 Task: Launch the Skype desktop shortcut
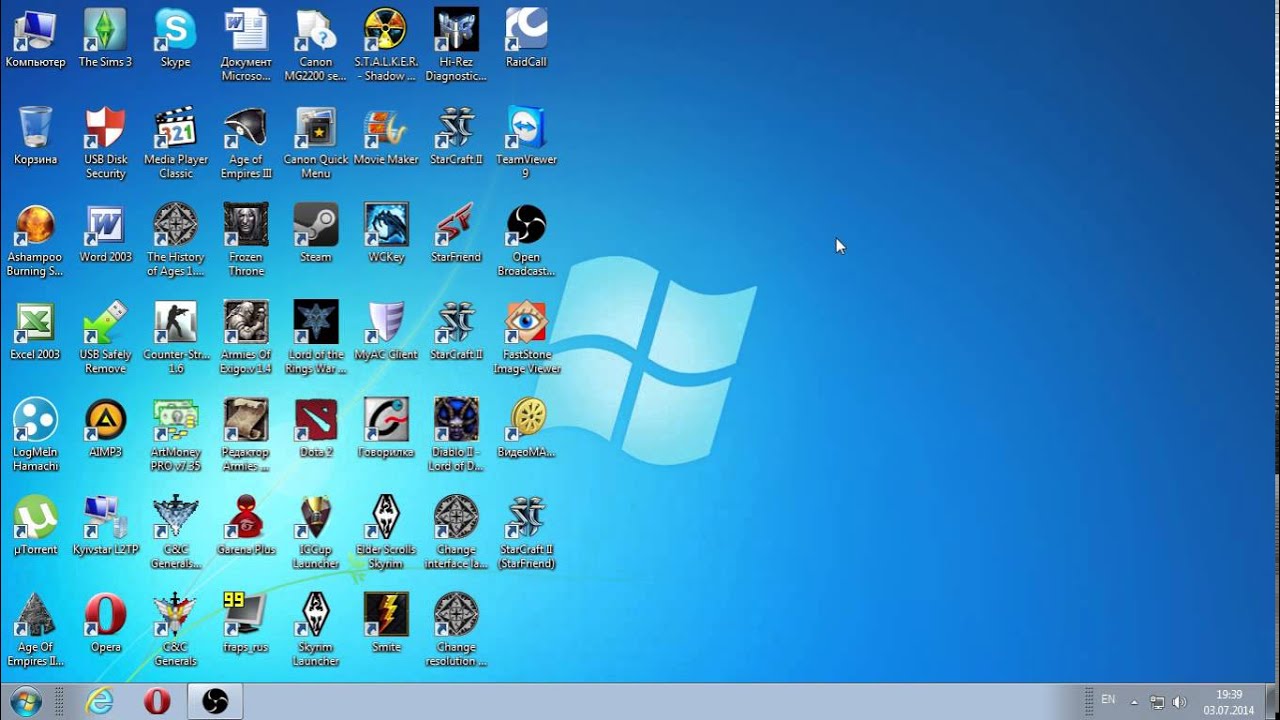pos(175,40)
